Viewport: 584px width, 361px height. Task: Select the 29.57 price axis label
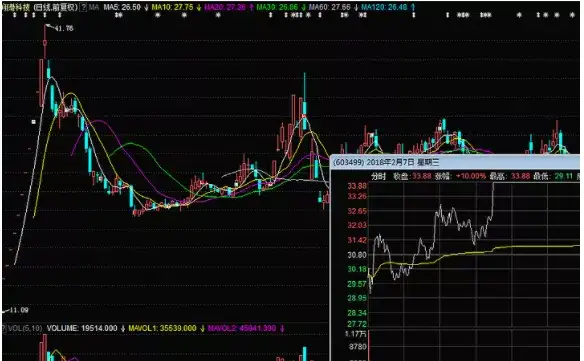357,284
